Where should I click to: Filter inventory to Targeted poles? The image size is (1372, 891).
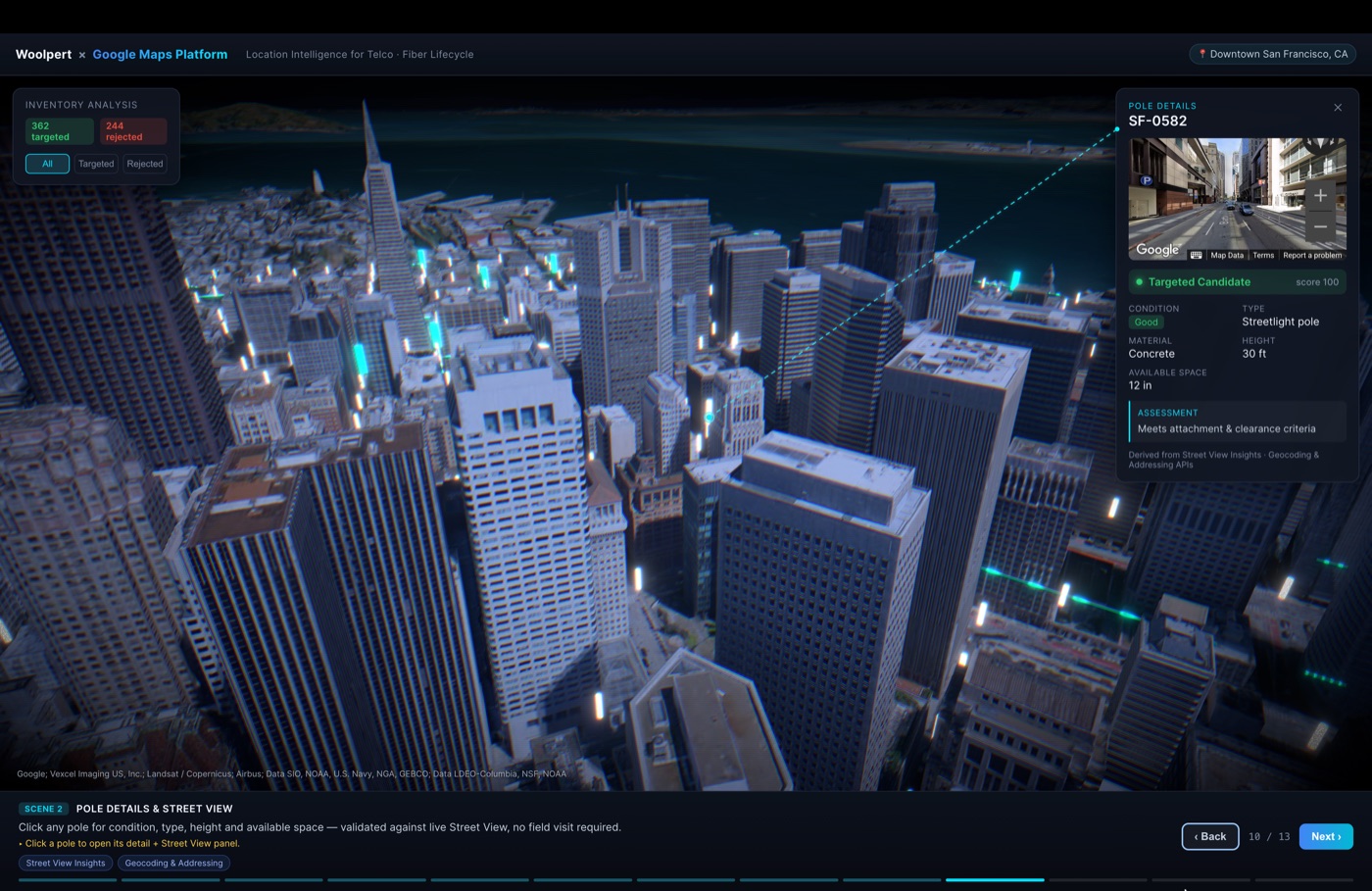96,164
